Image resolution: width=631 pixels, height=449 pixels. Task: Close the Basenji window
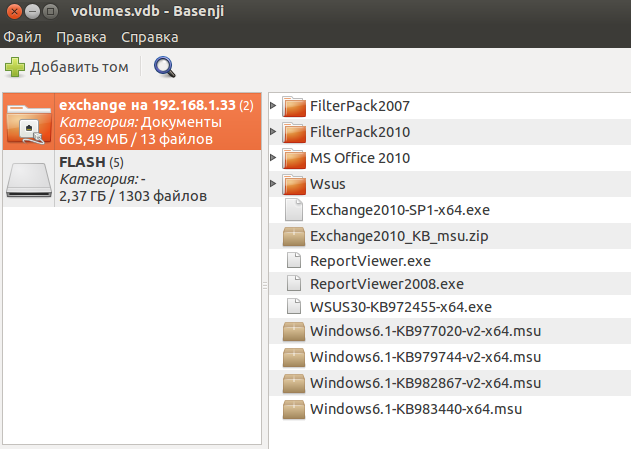click(14, 11)
